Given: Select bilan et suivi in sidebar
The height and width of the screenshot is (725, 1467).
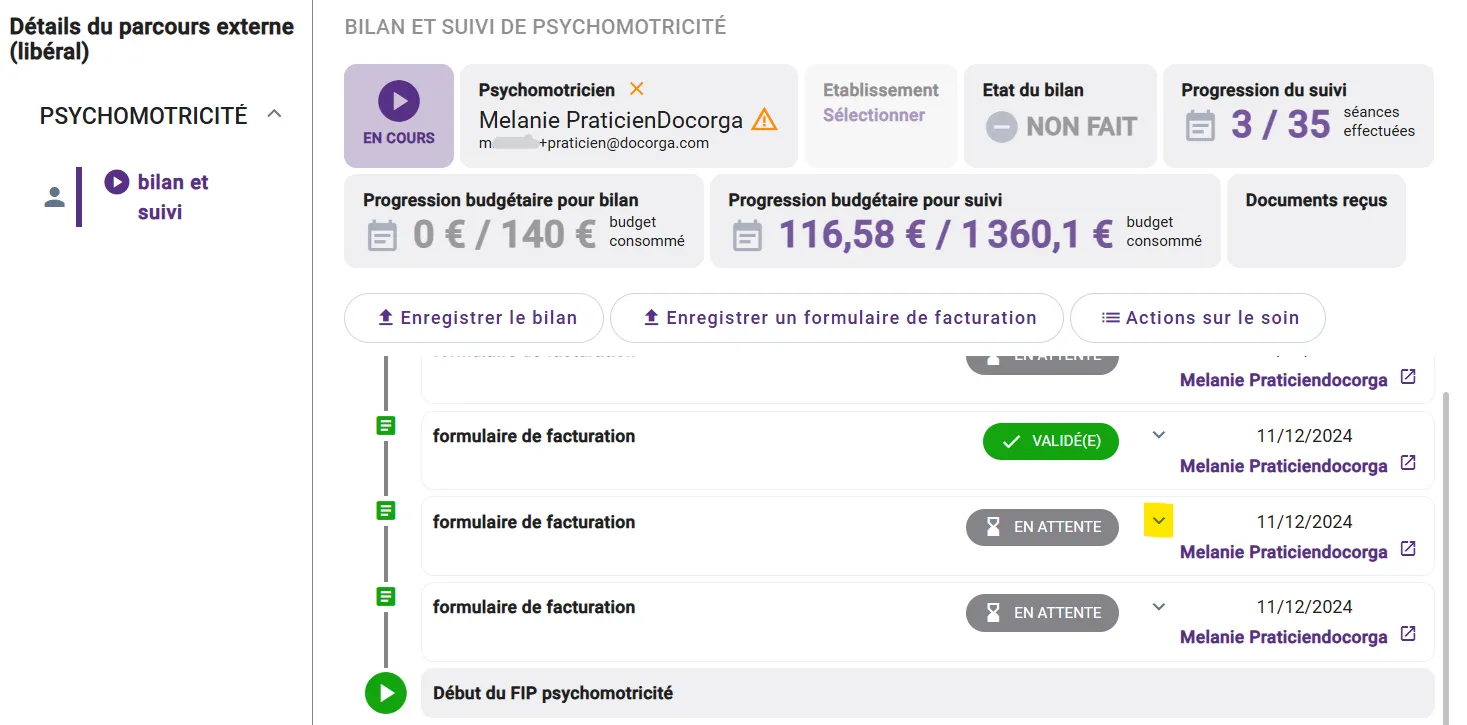Looking at the screenshot, I should click(x=172, y=197).
